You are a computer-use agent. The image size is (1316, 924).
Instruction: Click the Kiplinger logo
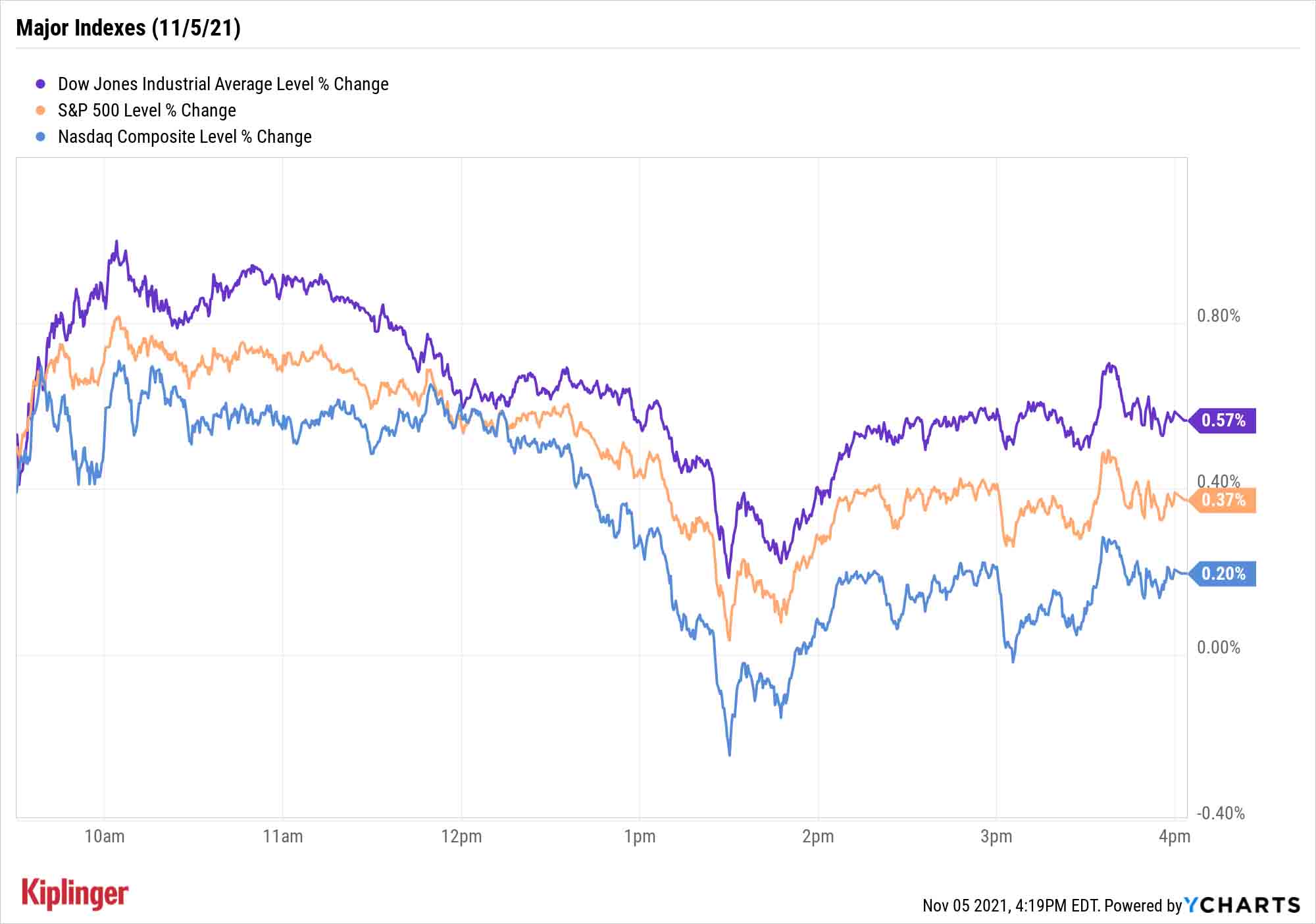click(x=75, y=894)
